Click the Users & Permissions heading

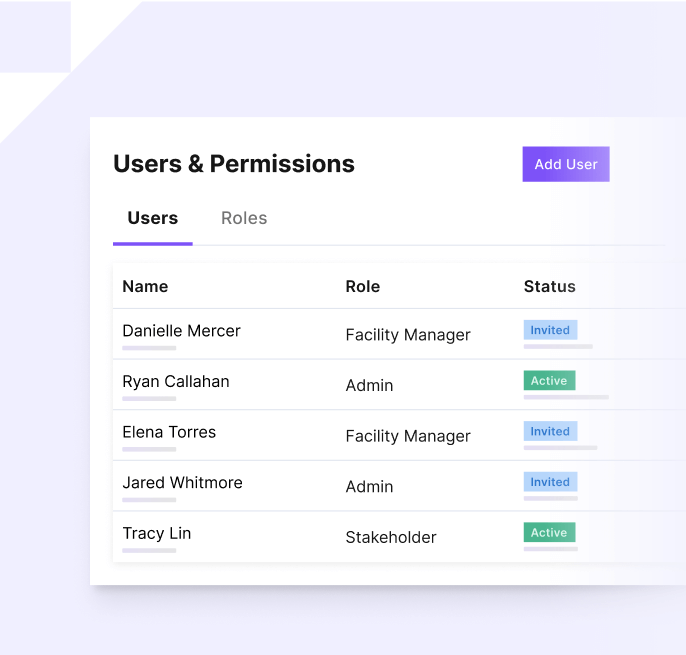[234, 164]
